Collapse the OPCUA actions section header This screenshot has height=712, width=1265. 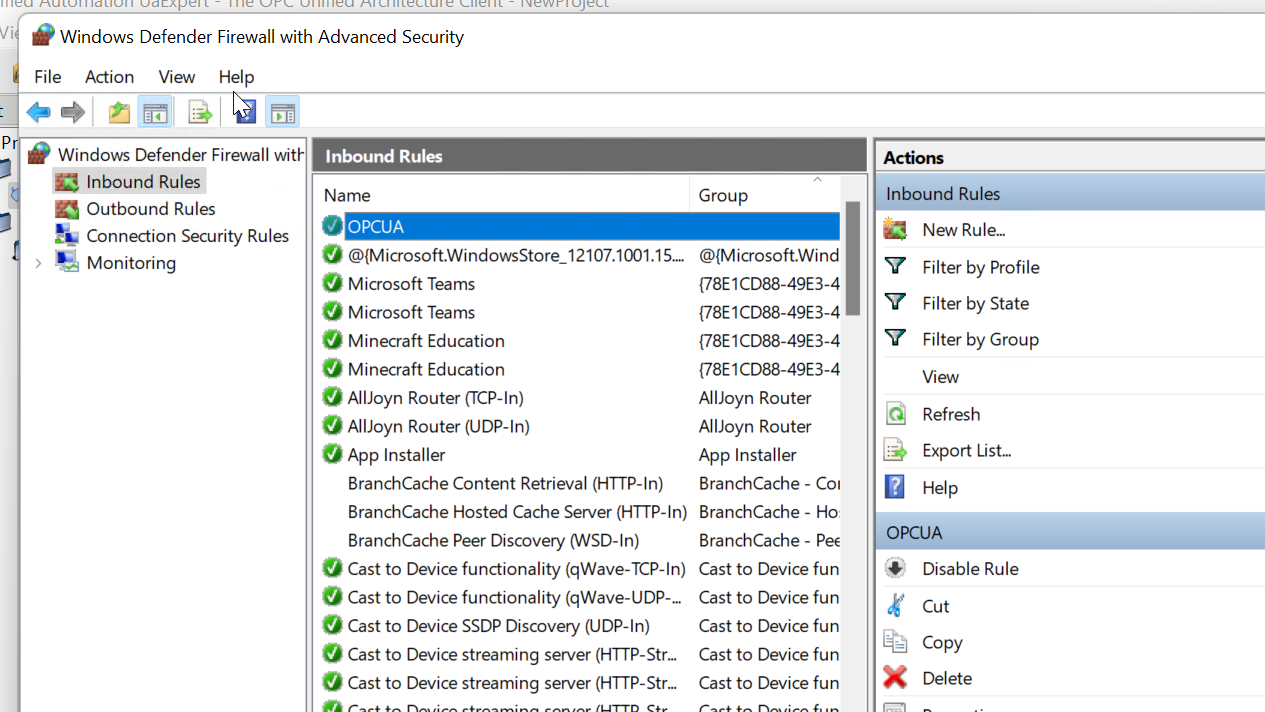click(1070, 532)
